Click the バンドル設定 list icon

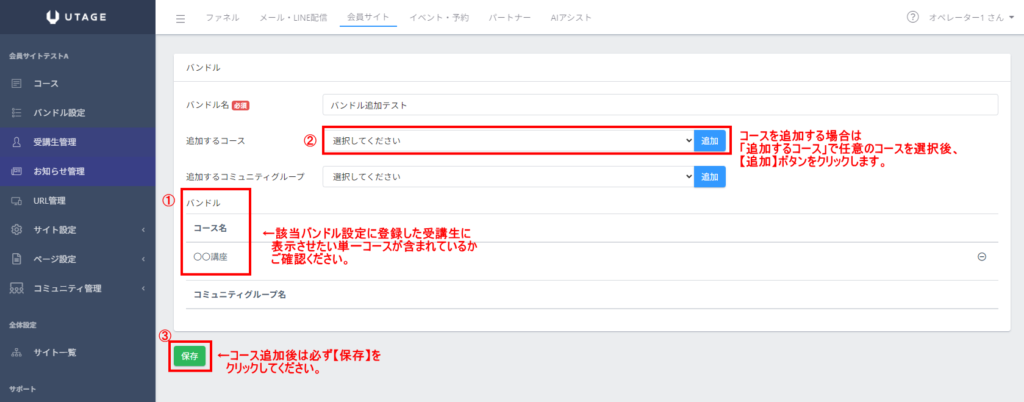pos(17,113)
